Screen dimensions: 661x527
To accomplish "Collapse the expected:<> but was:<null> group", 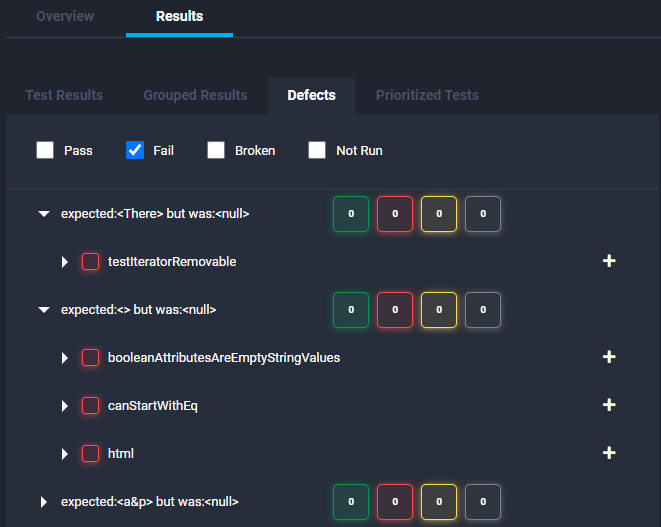I will (x=44, y=310).
